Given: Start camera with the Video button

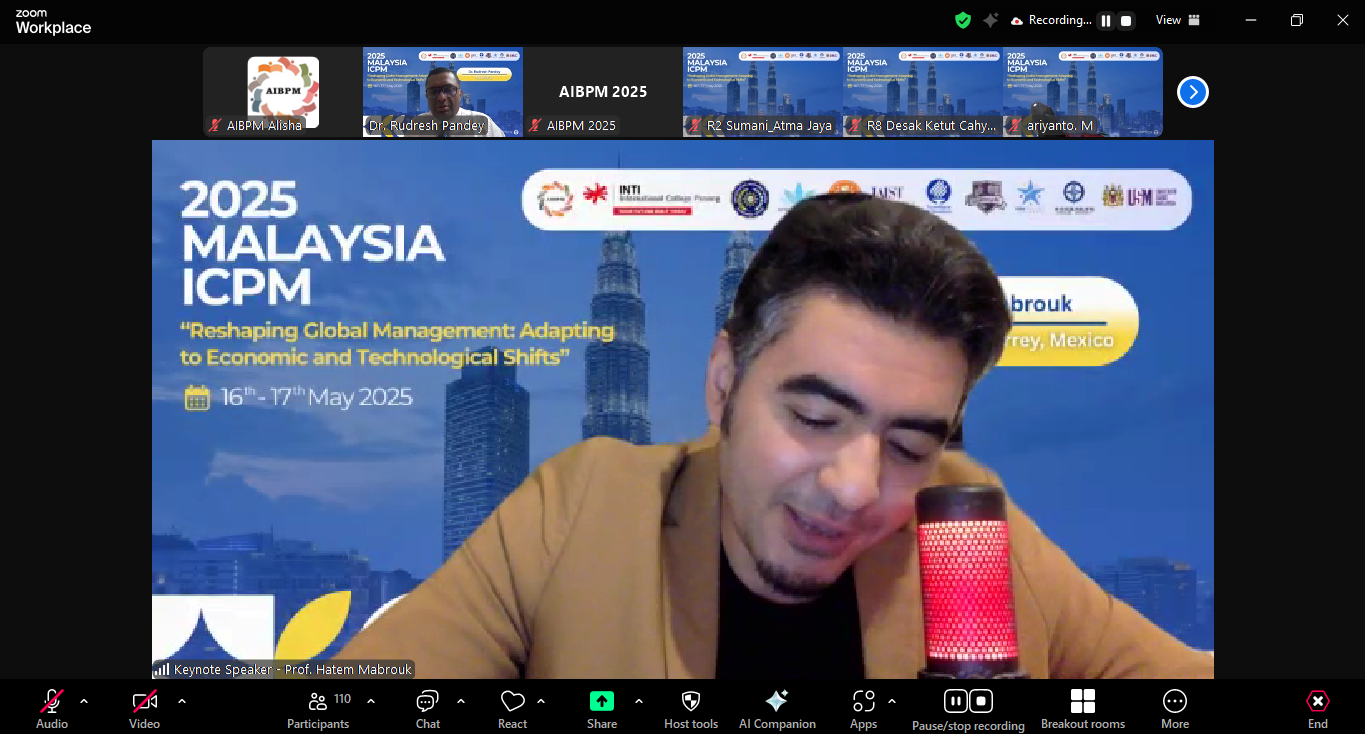Looking at the screenshot, I should coord(144,708).
